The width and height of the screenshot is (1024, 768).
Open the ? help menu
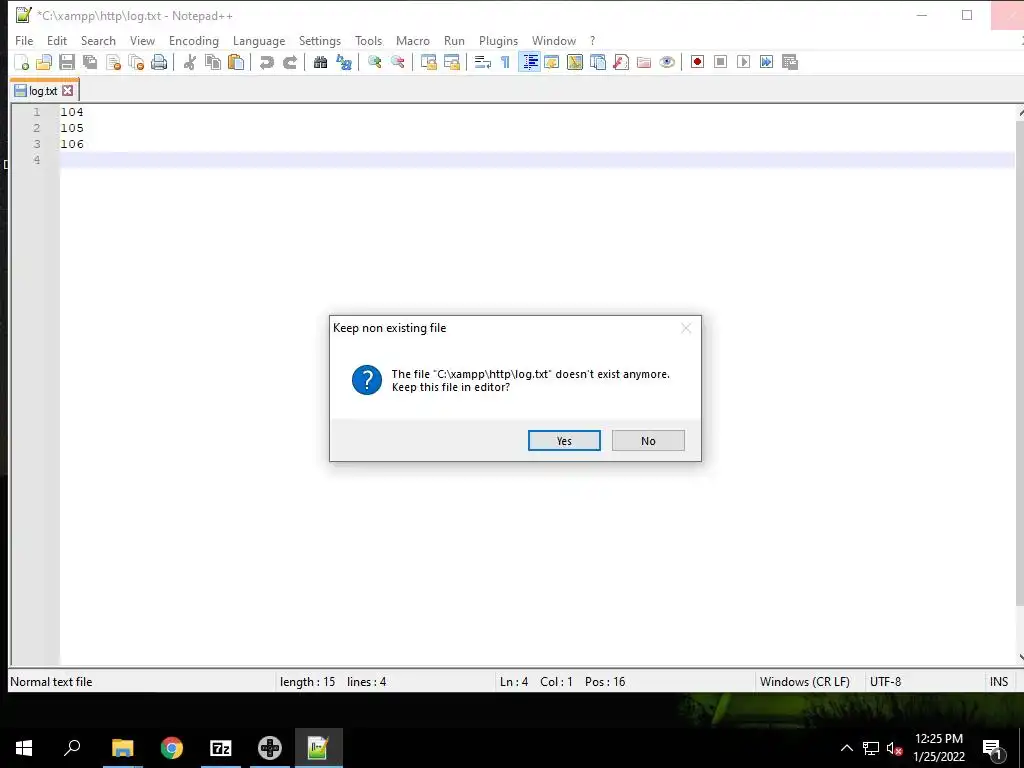(x=592, y=40)
